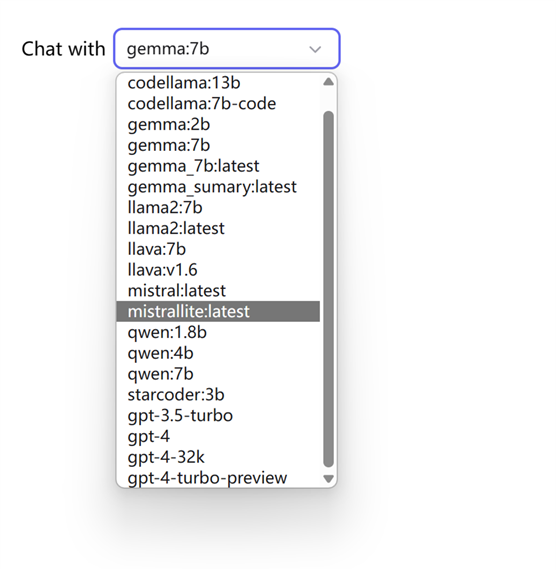Select gpt-4-turbo-preview at list bottom
The image size is (556, 570).
[218, 478]
